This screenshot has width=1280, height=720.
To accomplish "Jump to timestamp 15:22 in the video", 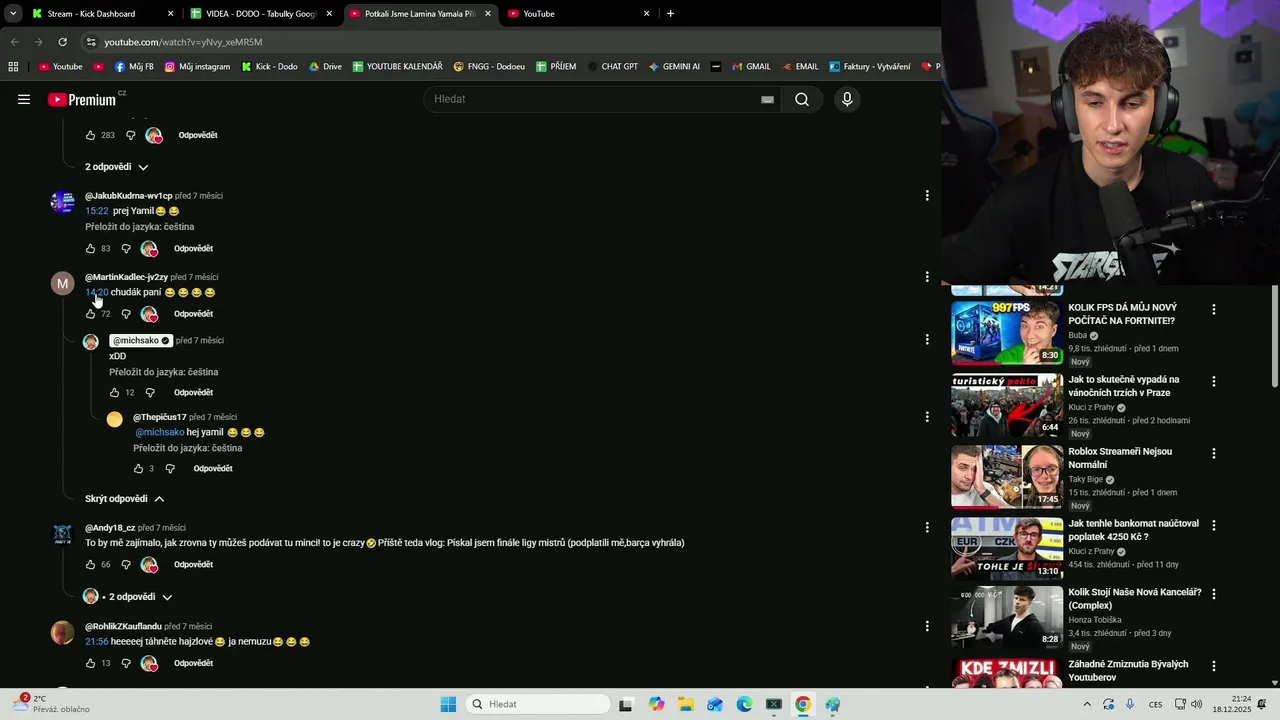I will pyautogui.click(x=97, y=211).
